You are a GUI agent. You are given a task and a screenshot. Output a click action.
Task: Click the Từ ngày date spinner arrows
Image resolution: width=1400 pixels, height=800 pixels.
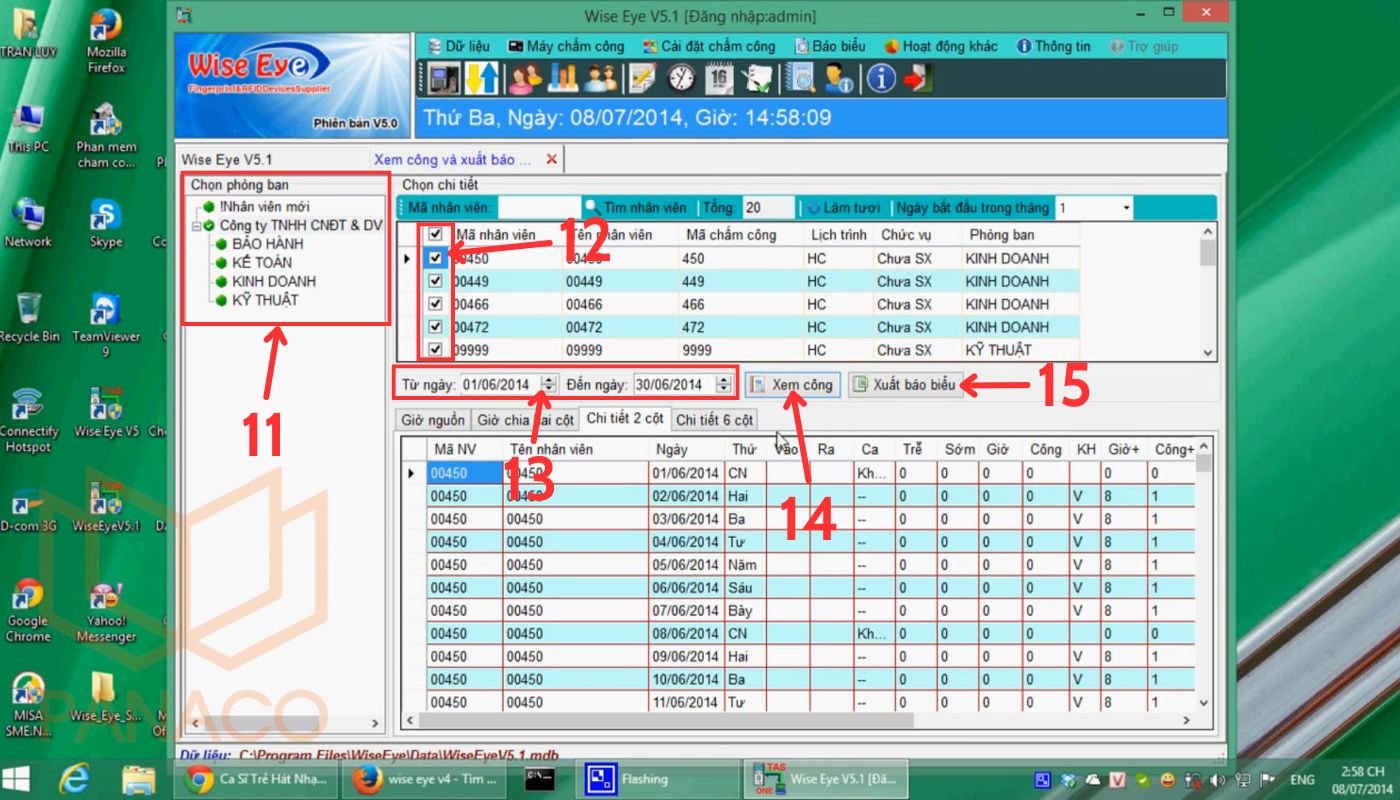(549, 384)
